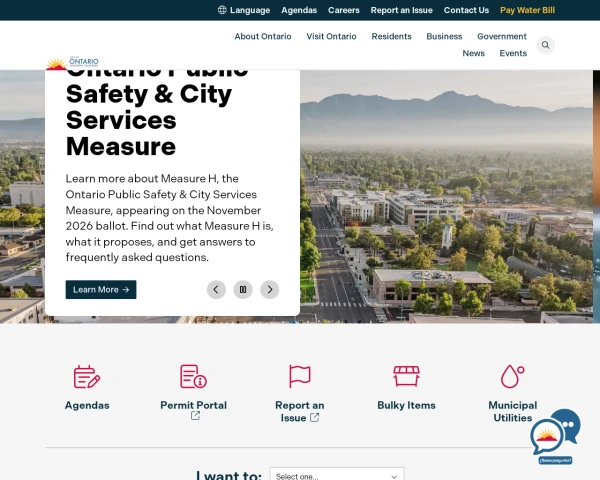Open the Municipal Utilities quick link label
The width and height of the screenshot is (600, 480).
tap(513, 411)
